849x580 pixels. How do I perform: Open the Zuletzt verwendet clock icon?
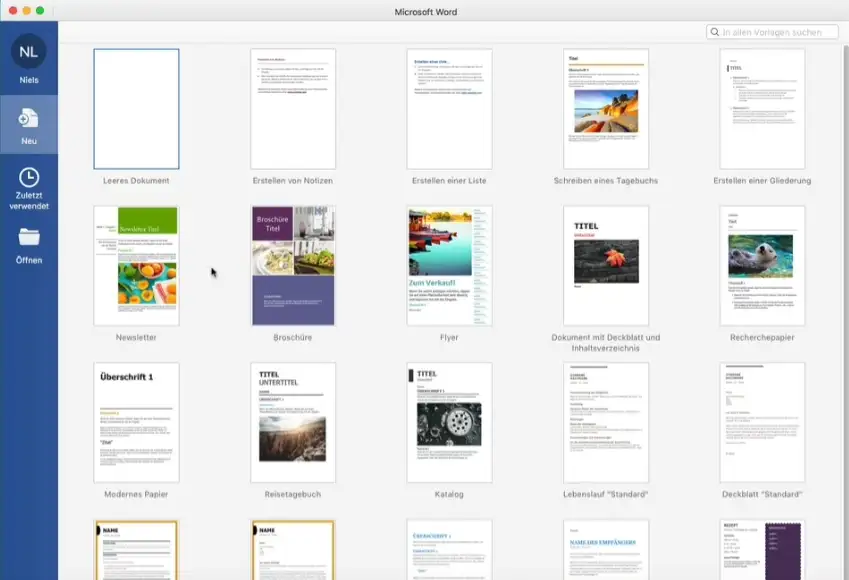tap(28, 178)
